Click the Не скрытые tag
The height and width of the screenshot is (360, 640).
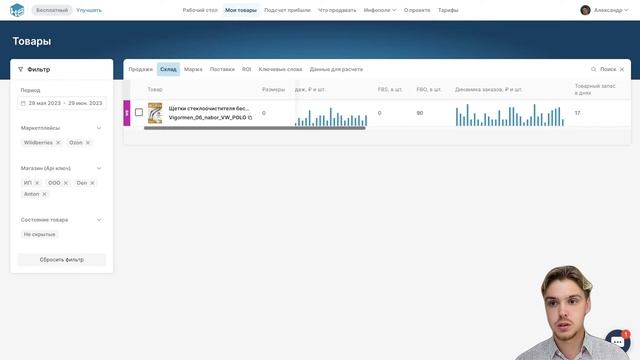point(39,234)
